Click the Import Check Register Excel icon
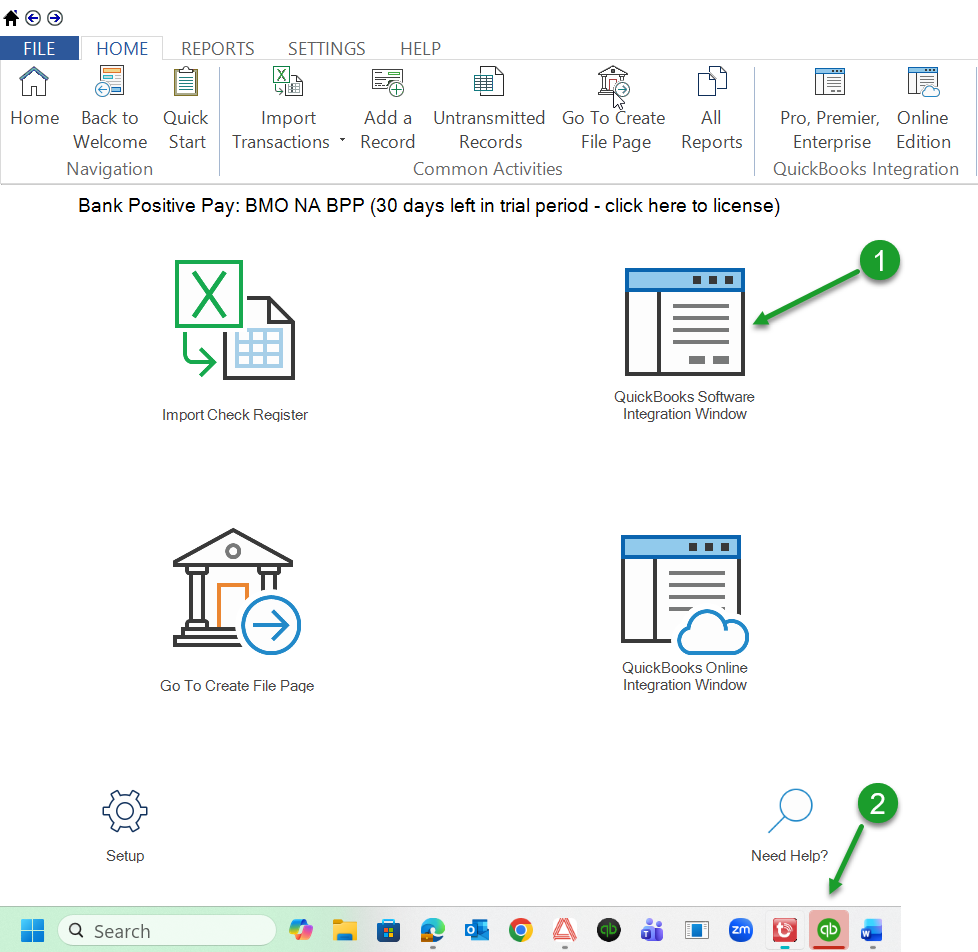This screenshot has height=952, width=978. click(x=234, y=319)
